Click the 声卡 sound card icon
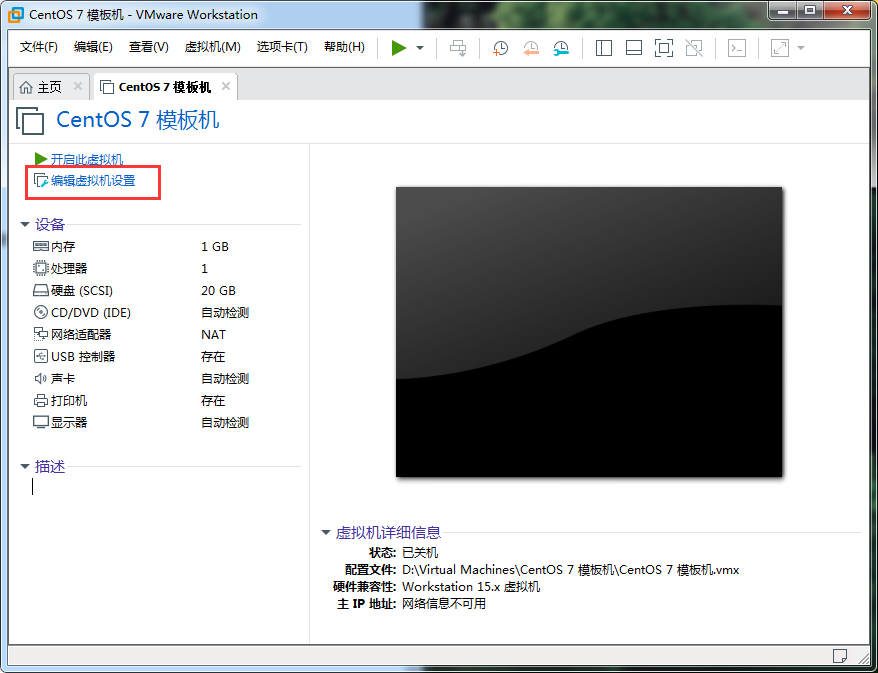878x673 pixels. 41,378
